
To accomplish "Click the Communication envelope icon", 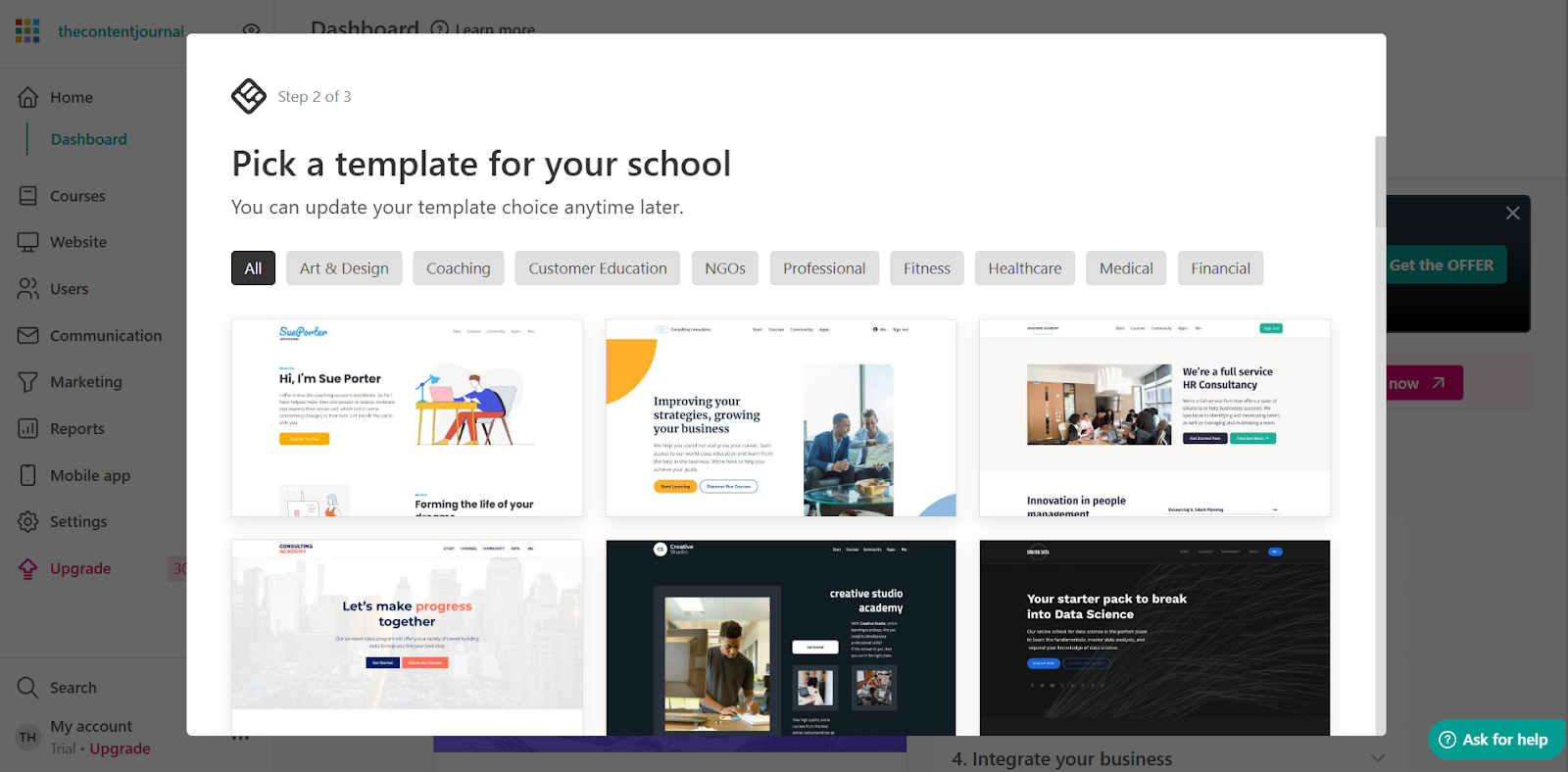I will [x=28, y=335].
